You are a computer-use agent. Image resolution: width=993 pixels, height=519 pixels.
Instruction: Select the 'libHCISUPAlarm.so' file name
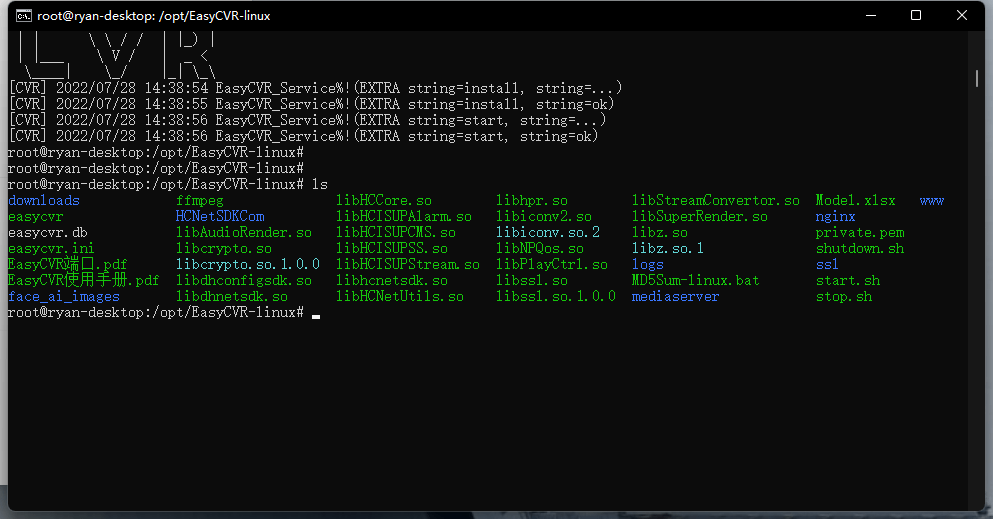(x=404, y=216)
